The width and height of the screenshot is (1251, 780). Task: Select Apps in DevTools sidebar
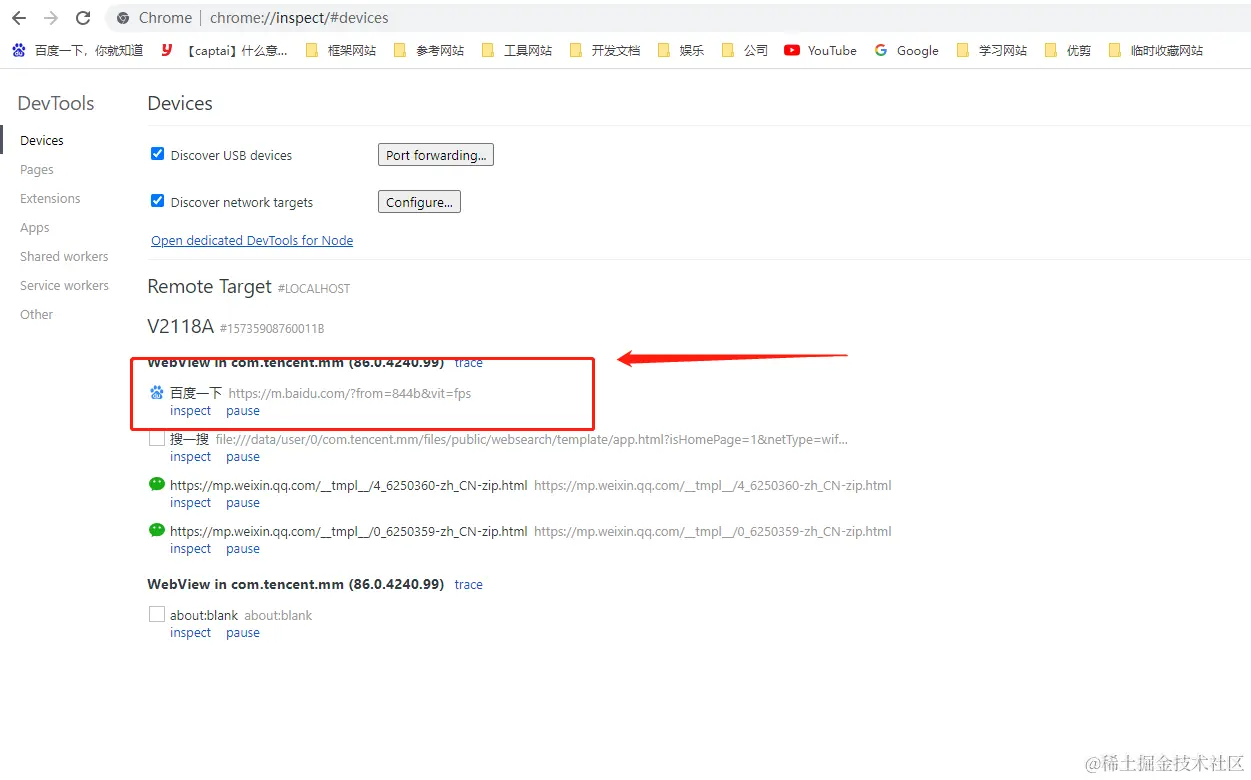click(x=35, y=228)
